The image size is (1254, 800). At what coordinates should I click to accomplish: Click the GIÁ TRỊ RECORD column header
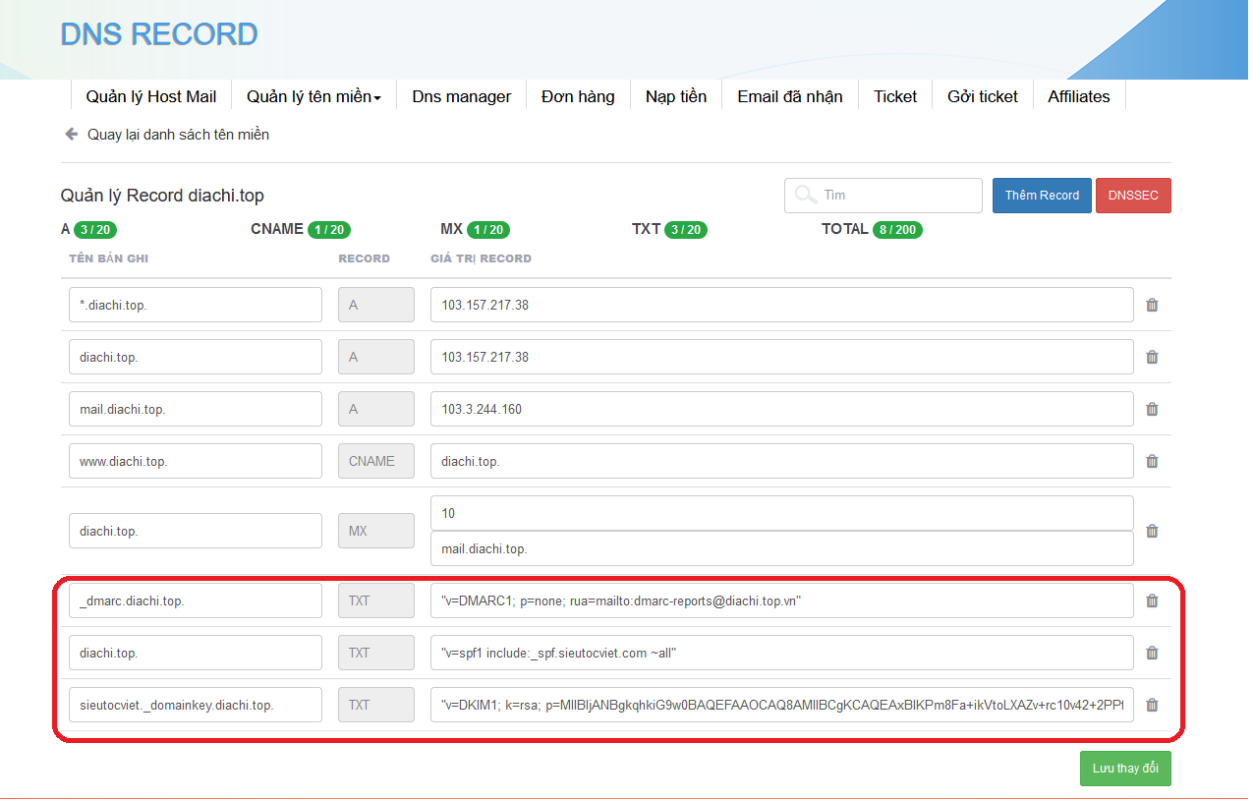coord(481,258)
